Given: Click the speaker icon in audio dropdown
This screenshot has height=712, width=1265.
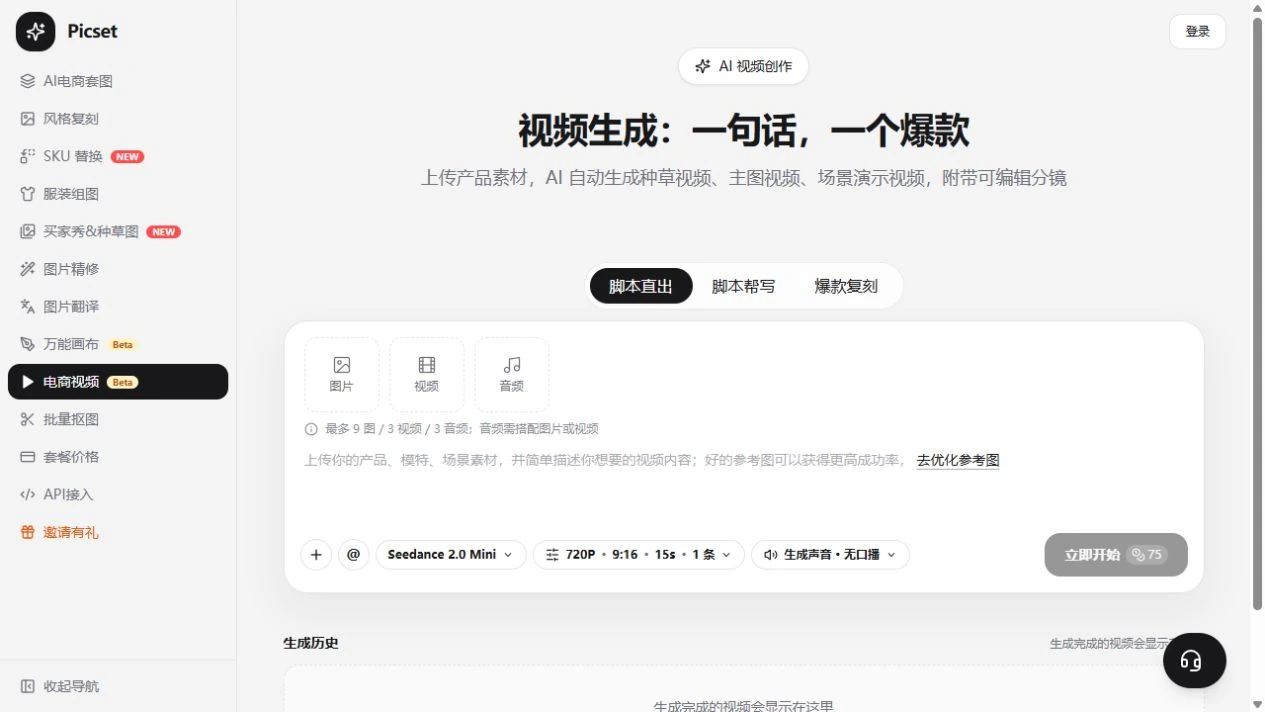Looking at the screenshot, I should pyautogui.click(x=770, y=555).
